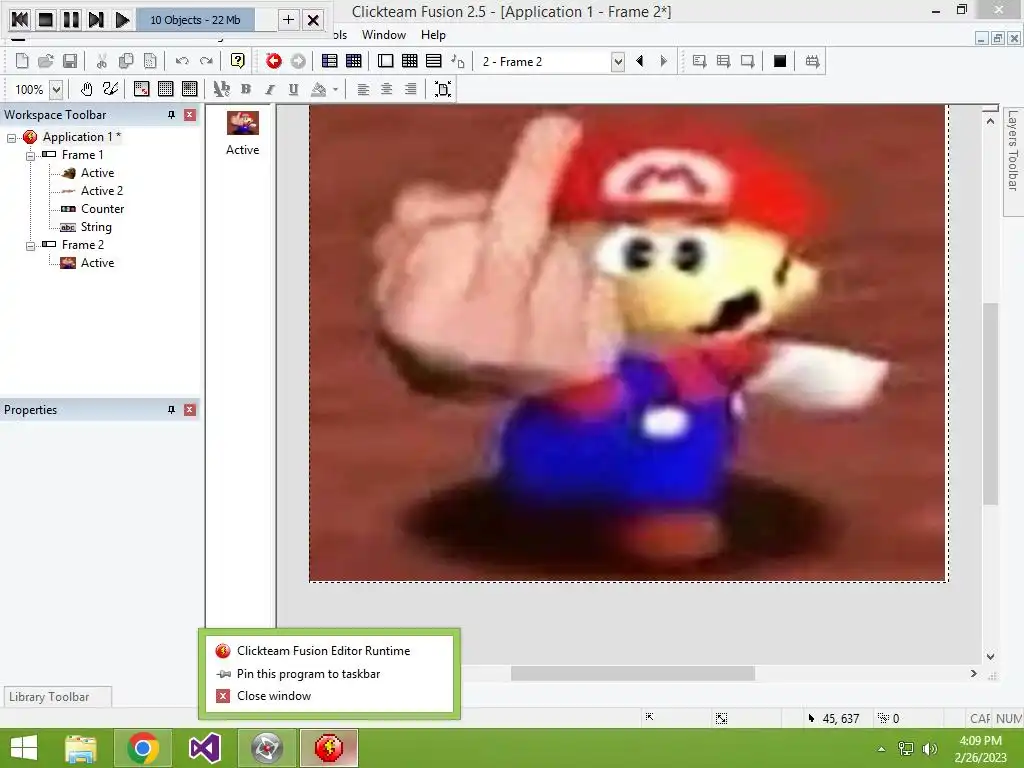Close the Workspace Toolbar panel
The width and height of the screenshot is (1024, 768).
189,115
